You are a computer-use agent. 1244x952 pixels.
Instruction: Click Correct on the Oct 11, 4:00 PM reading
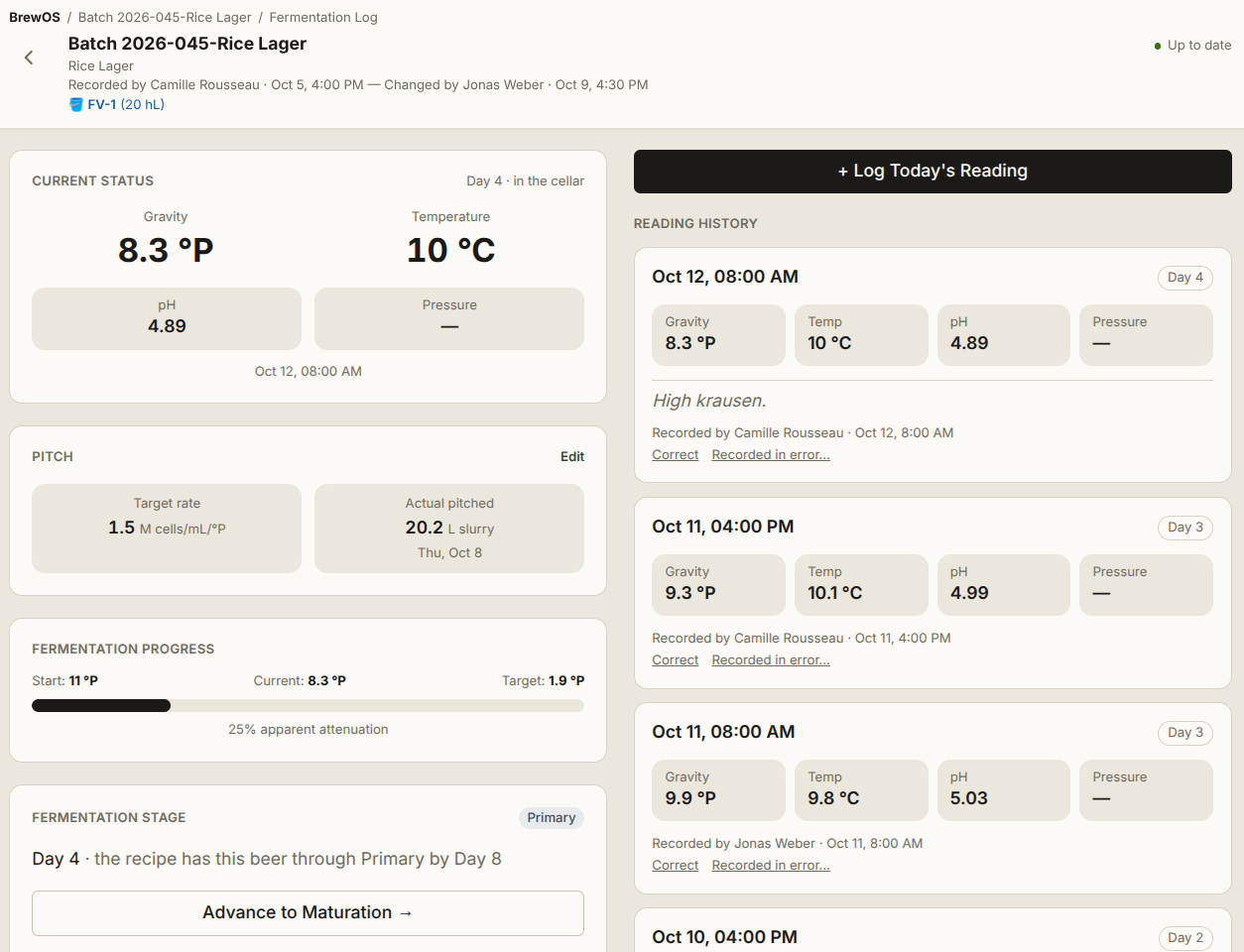click(x=676, y=659)
